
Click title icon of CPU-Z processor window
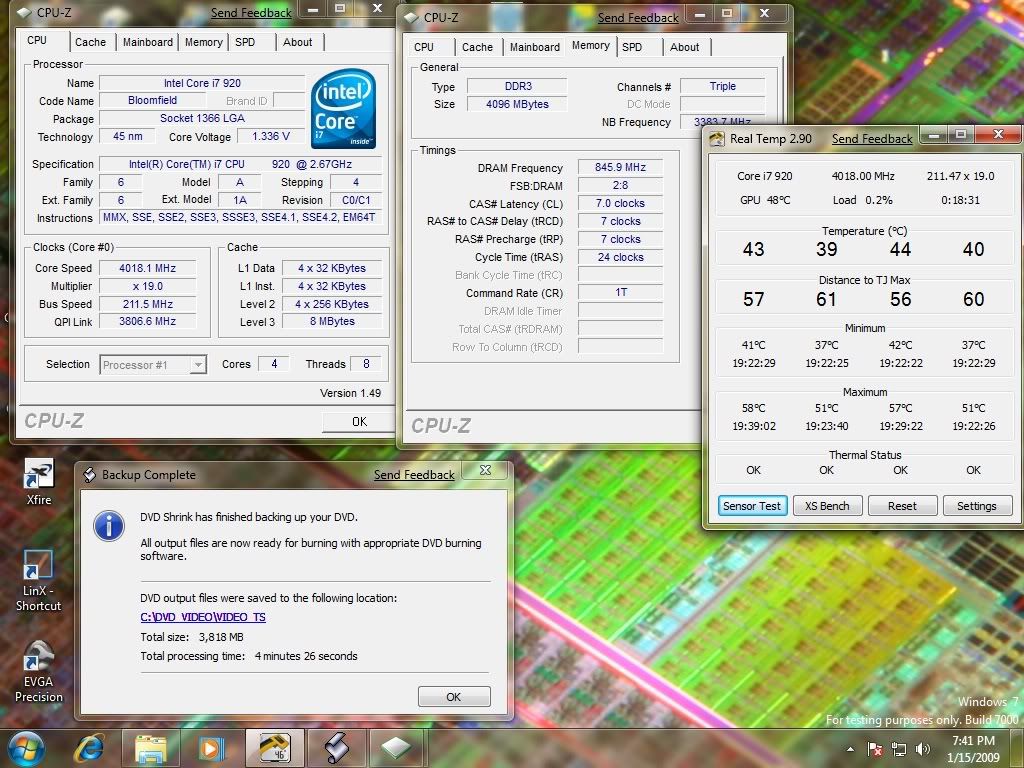[24, 12]
